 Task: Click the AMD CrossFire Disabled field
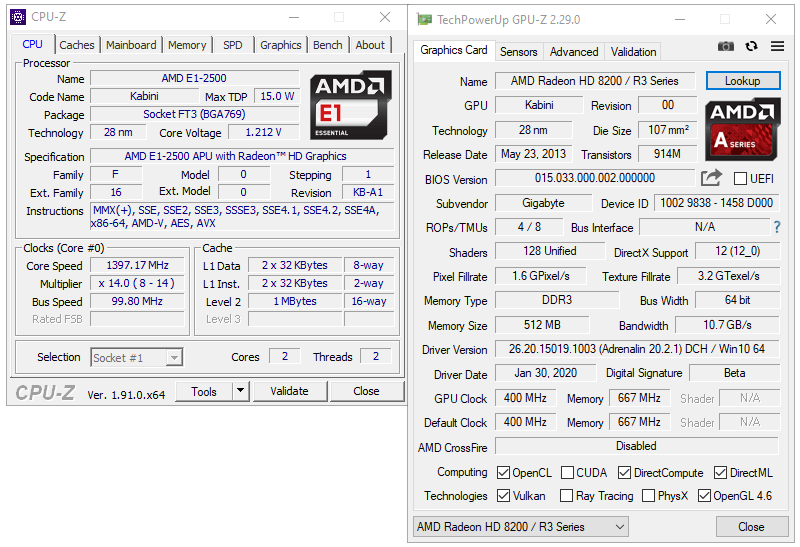click(637, 446)
